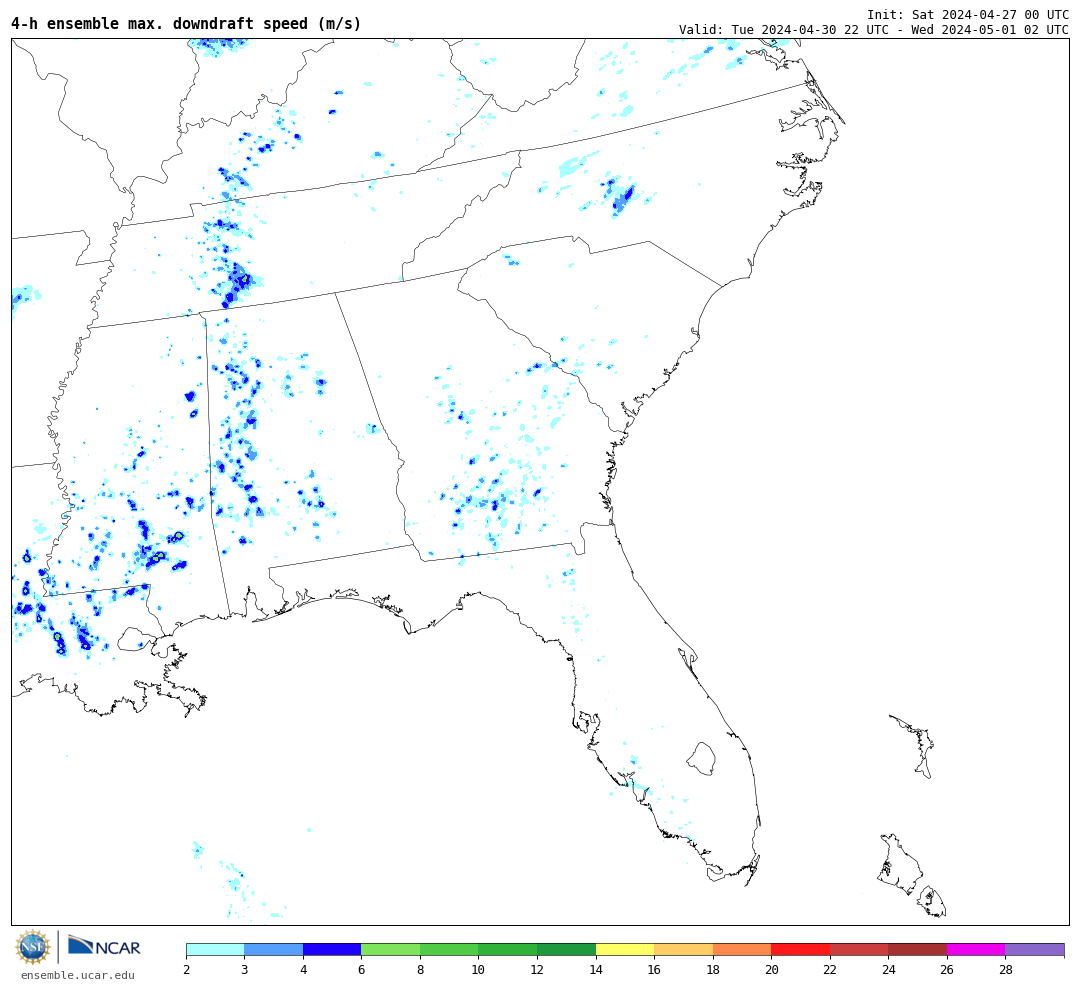Click the light cyan 2-3 color swatch
The width and height of the screenshot is (1080, 988).
coord(216,949)
